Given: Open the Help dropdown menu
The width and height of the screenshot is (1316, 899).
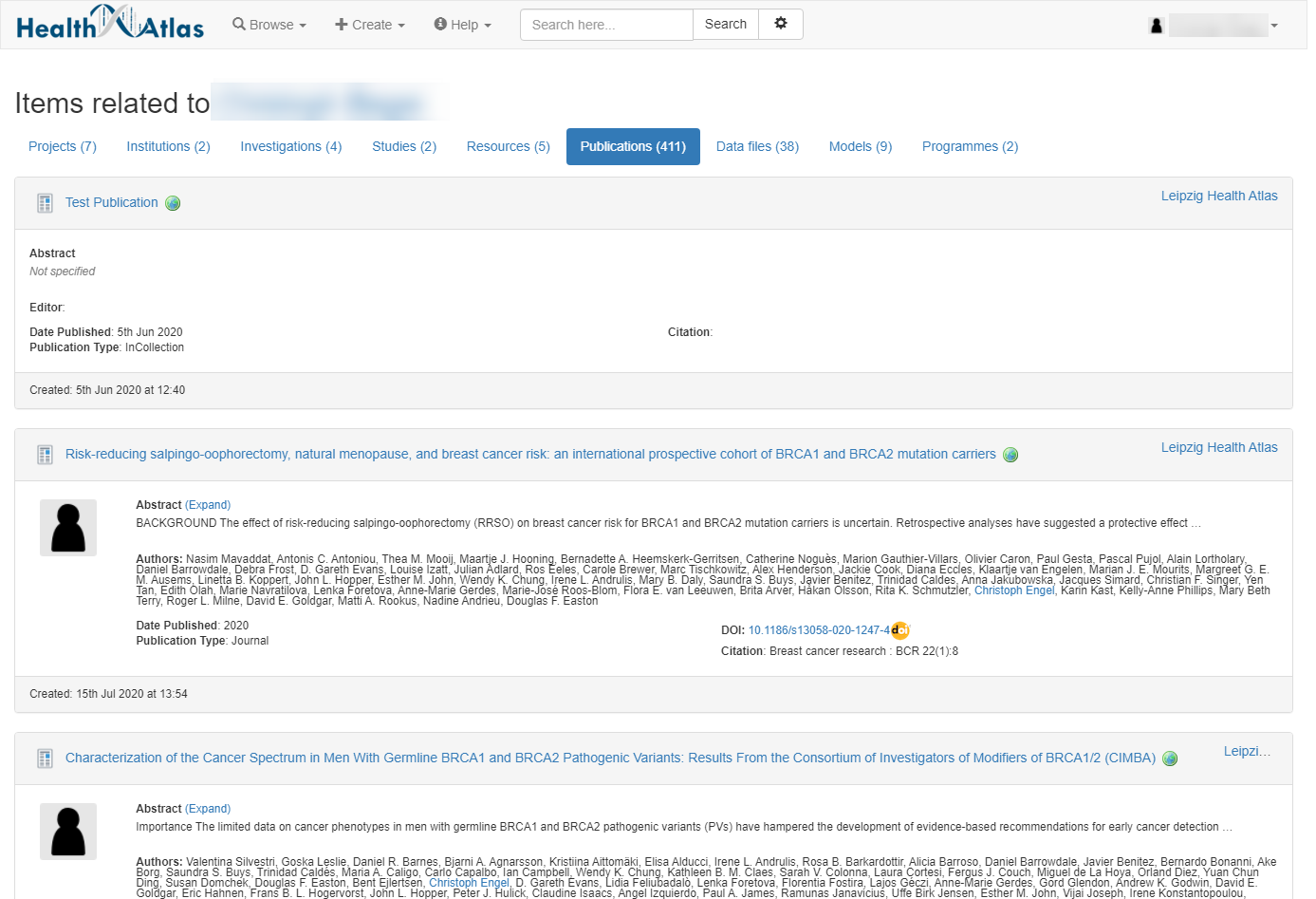Looking at the screenshot, I should (x=463, y=25).
